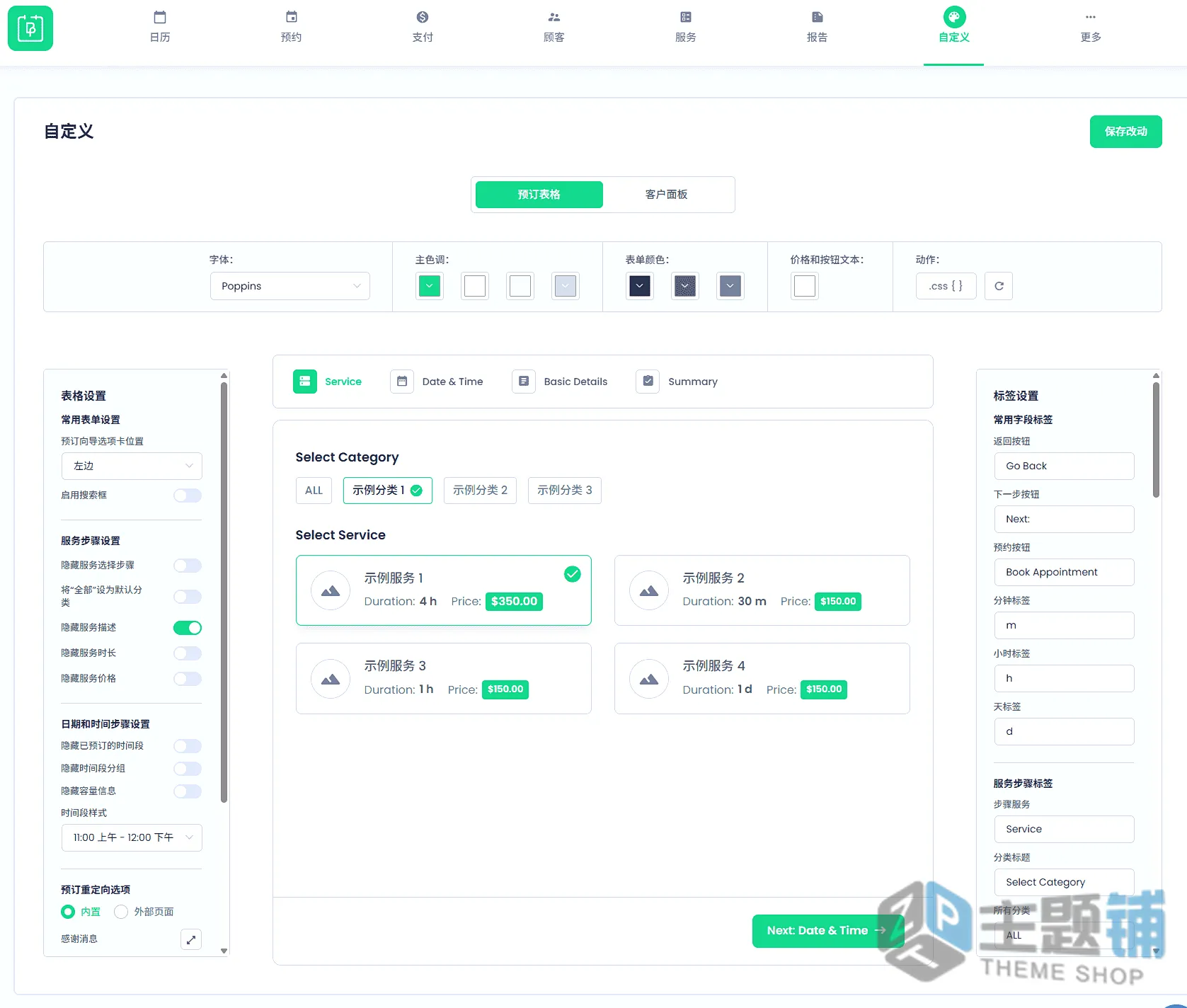Click the 保存改动 save button
Image resolution: width=1187 pixels, height=1008 pixels.
click(1126, 132)
